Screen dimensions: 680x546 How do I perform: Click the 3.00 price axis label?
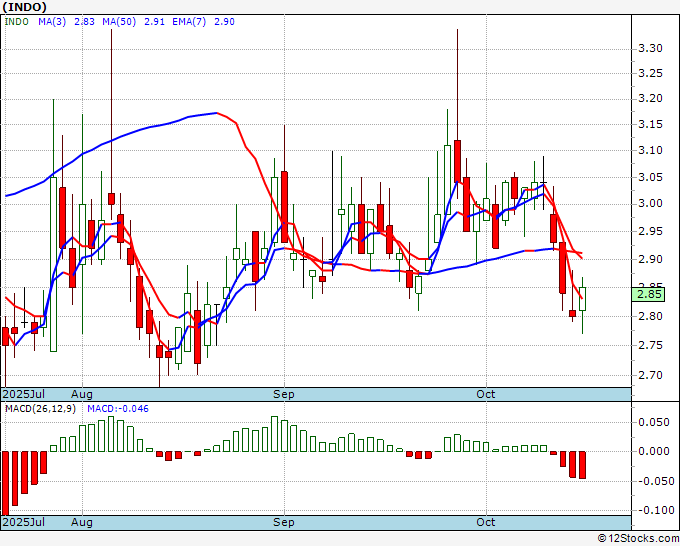coord(651,203)
